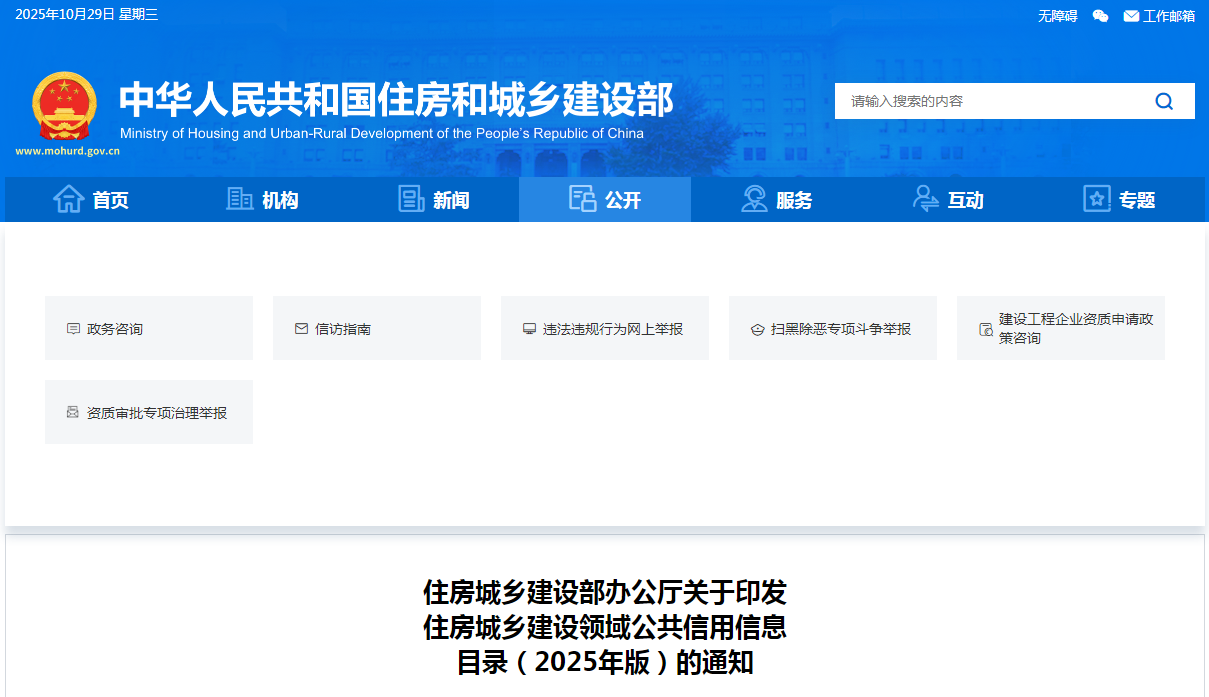Click the envelope icon for 工作邮箱
The height and width of the screenshot is (697, 1209).
pyautogui.click(x=1131, y=16)
